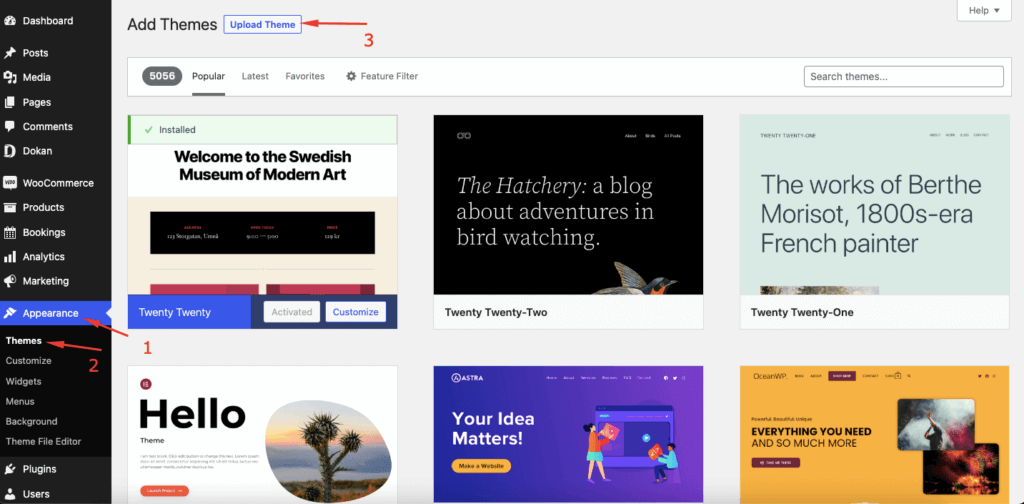The image size is (1024, 504).
Task: Switch to the Favorites tab
Action: (305, 76)
